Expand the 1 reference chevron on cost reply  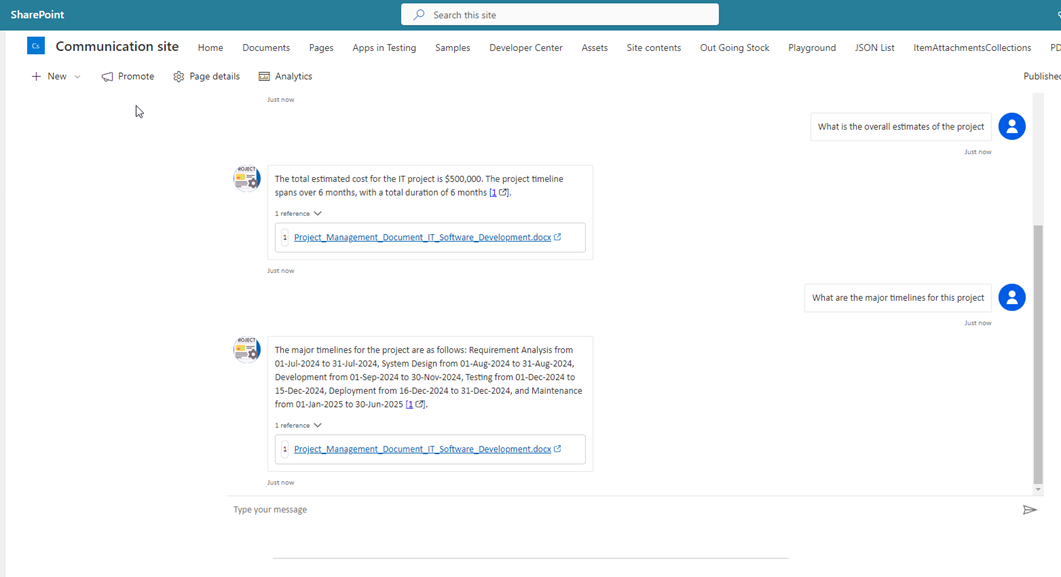(x=317, y=212)
